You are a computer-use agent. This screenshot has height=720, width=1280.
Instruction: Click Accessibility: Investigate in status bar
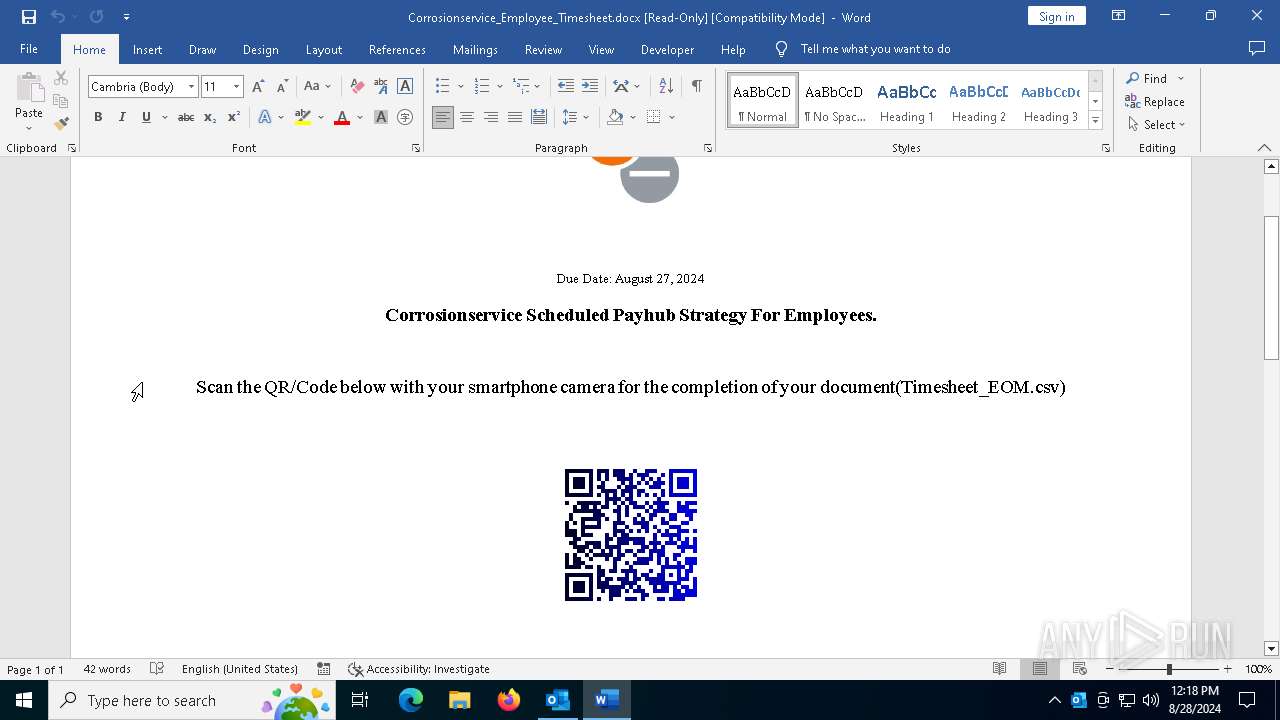[419, 669]
